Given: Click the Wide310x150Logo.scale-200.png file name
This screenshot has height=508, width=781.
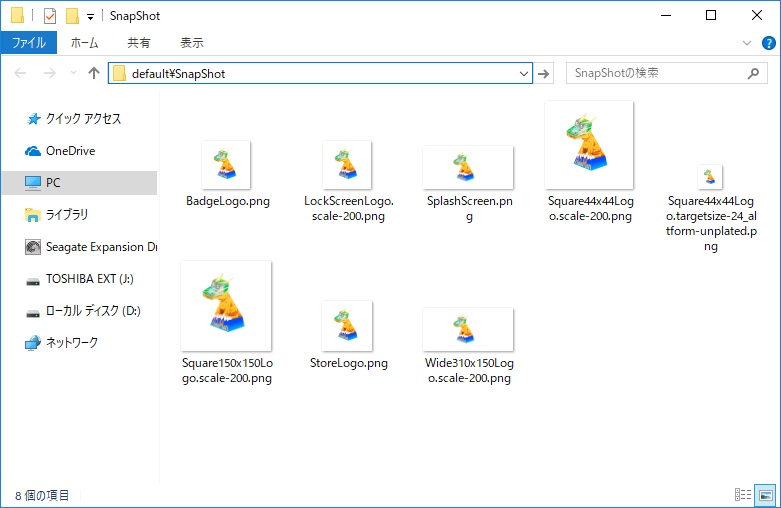Looking at the screenshot, I should pyautogui.click(x=469, y=371).
